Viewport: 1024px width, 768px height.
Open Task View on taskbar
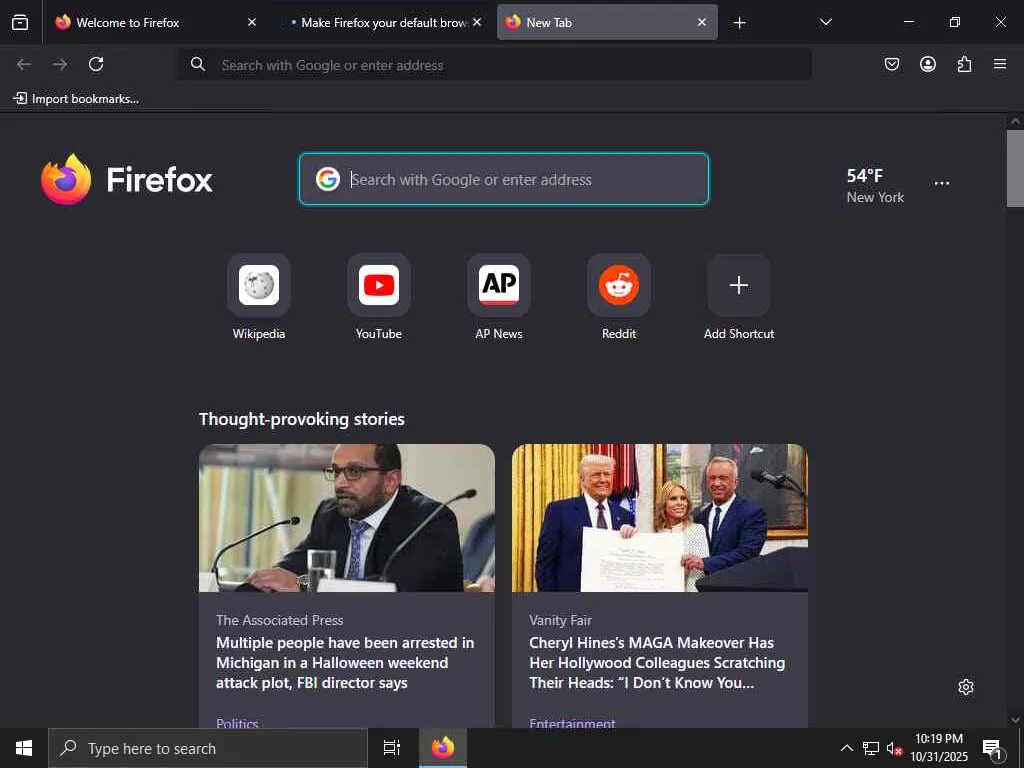391,748
